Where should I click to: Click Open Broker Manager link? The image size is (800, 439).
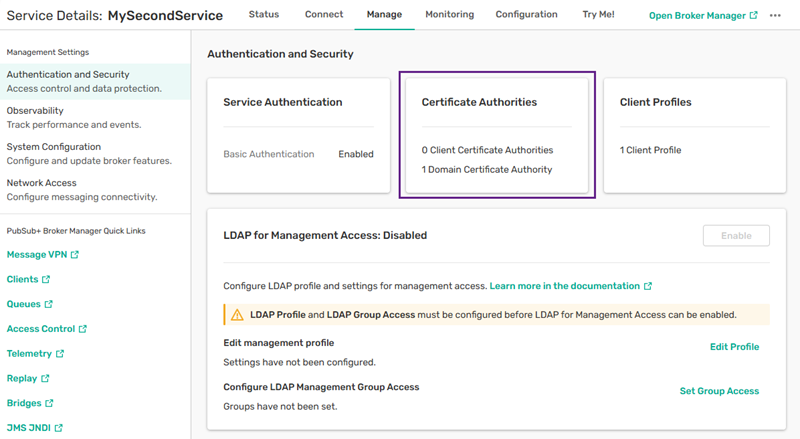coord(703,15)
